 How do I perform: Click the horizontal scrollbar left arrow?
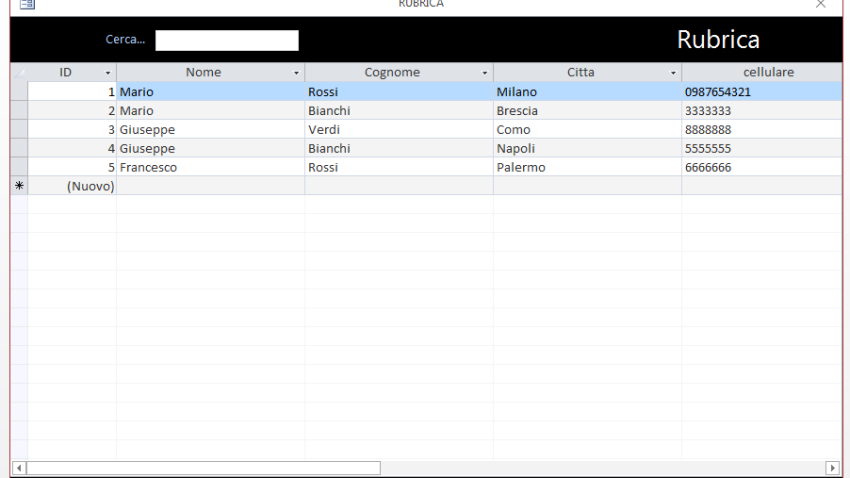pyautogui.click(x=19, y=468)
